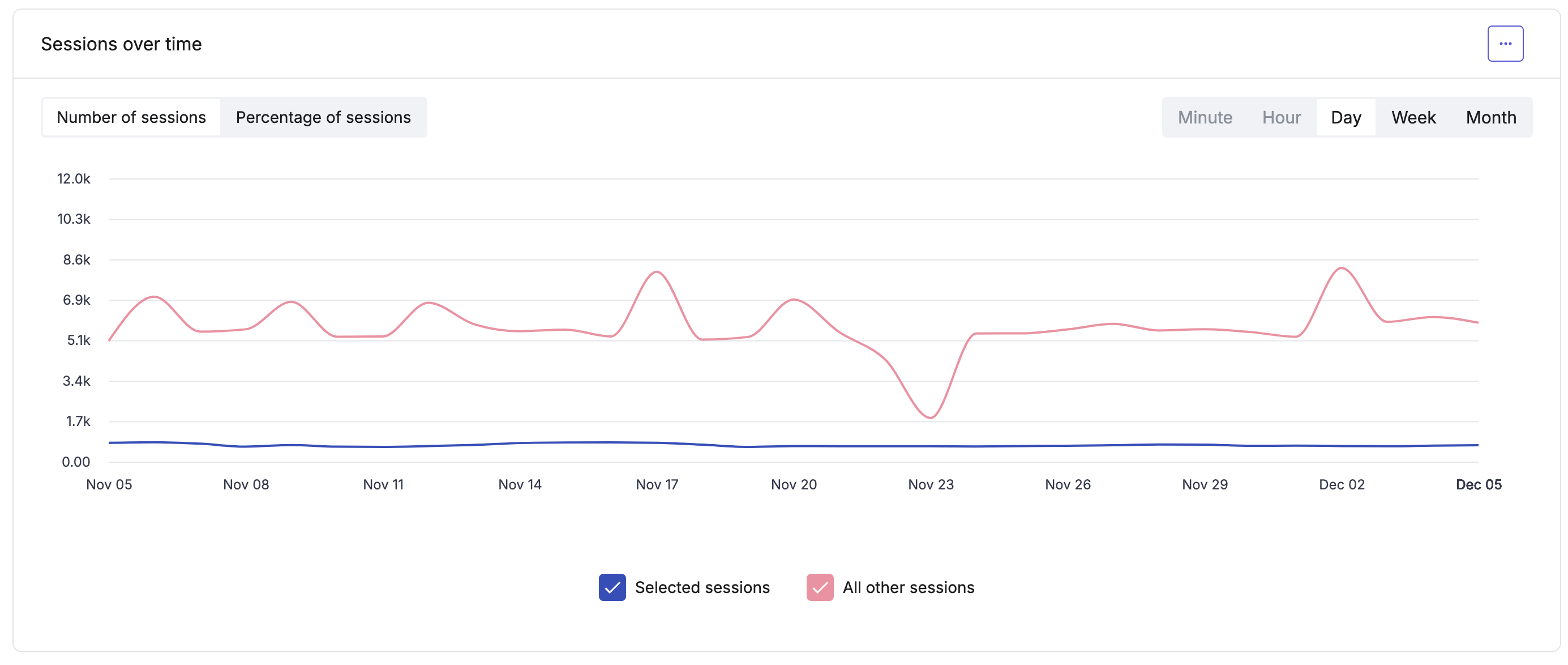Click the pink peak near Dec 02
Screen dimensions: 1568x665
(x=1340, y=268)
